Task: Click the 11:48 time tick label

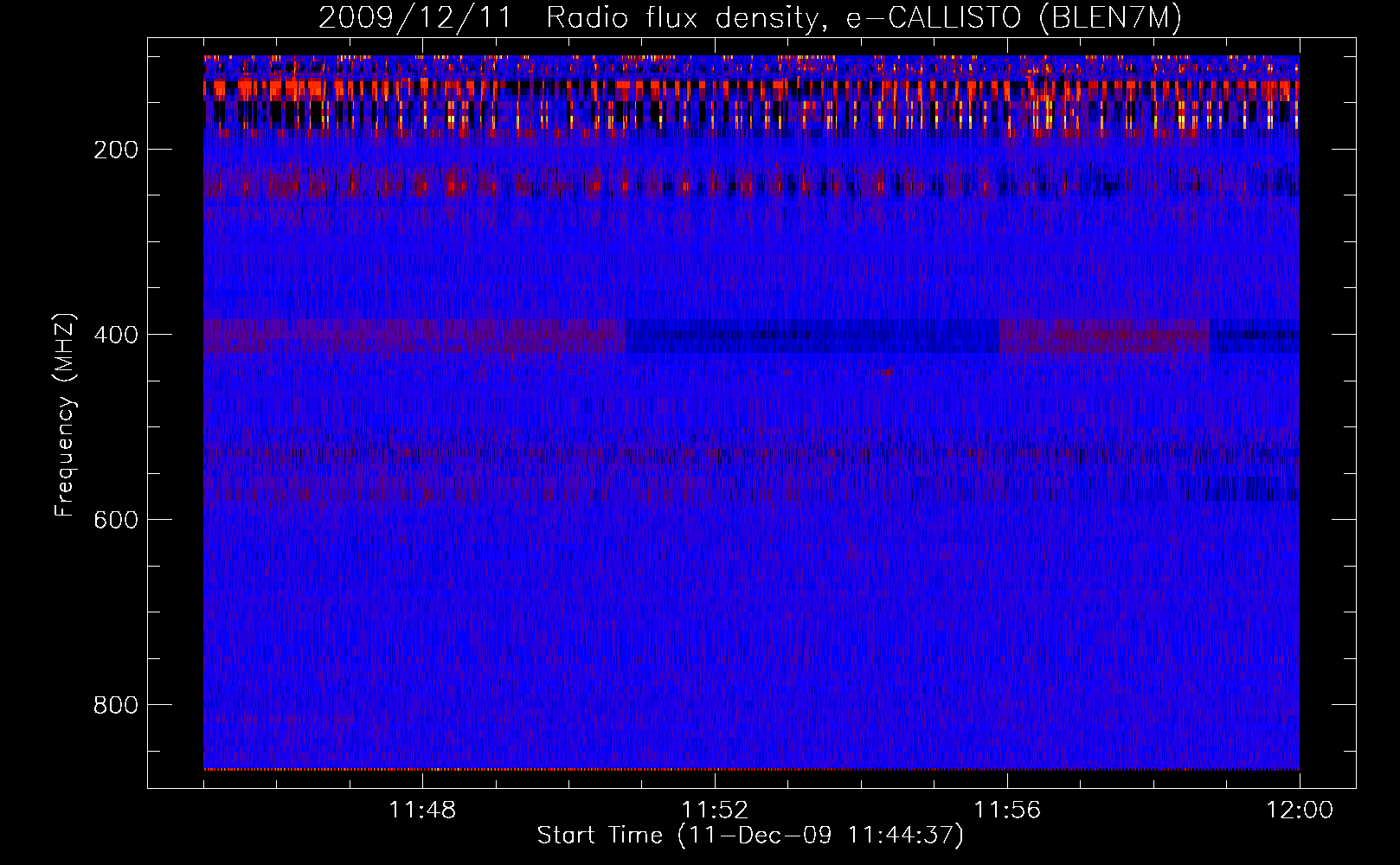Action: pos(422,811)
